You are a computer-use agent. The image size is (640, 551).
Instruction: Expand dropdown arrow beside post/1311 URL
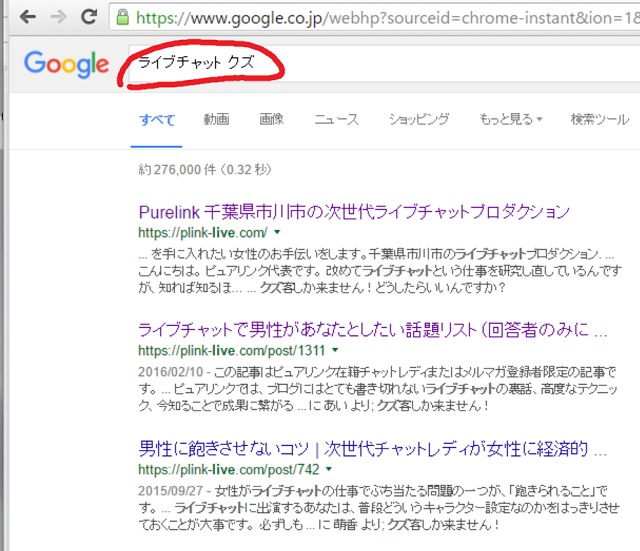(335, 350)
